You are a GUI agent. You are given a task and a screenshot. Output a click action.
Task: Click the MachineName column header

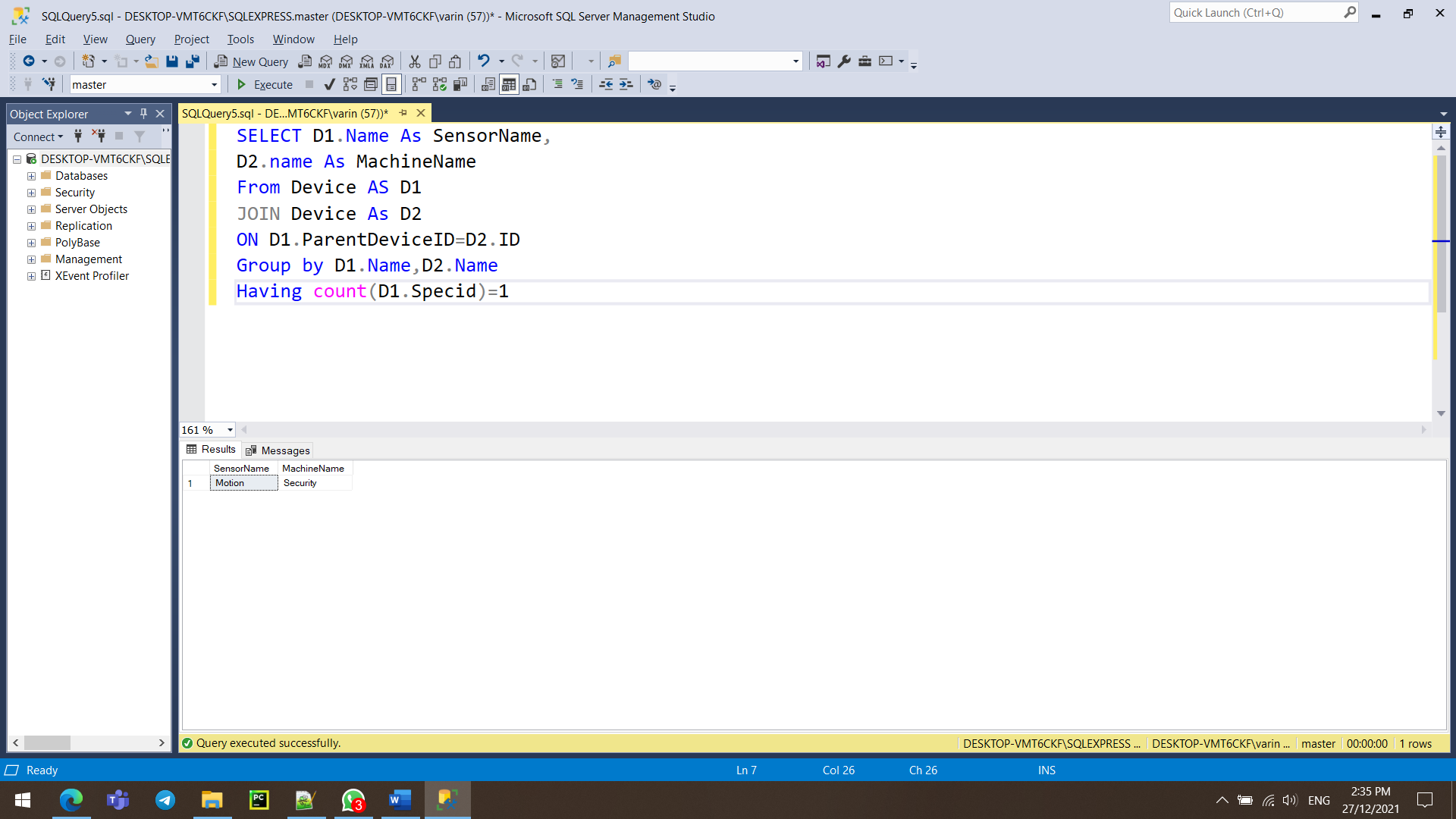pos(313,469)
